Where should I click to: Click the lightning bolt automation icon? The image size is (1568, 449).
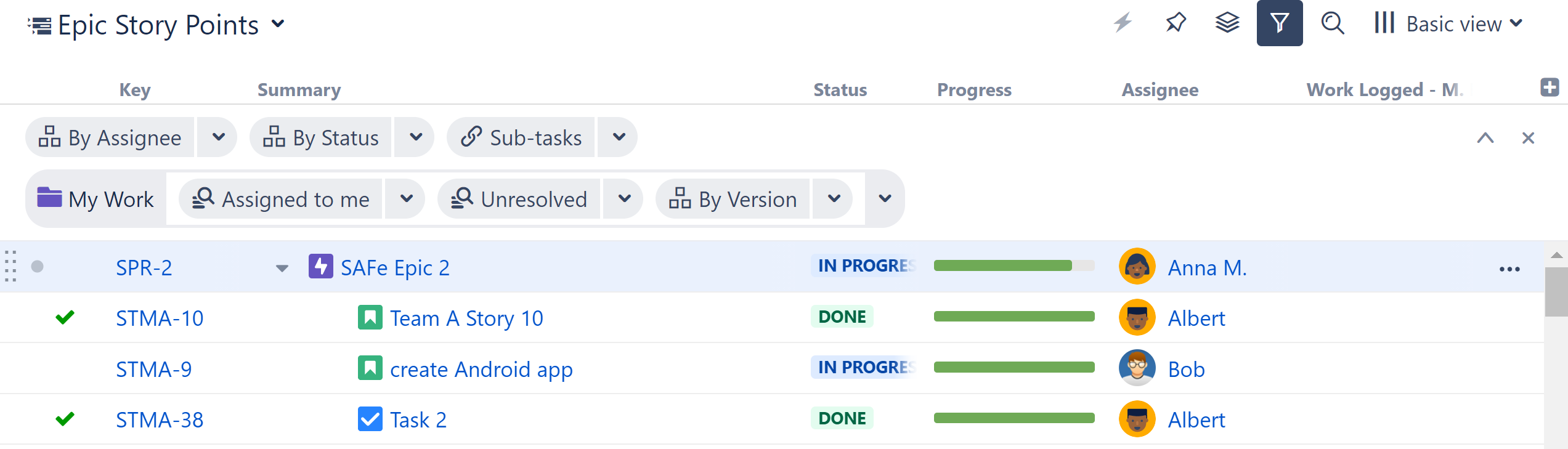[x=1123, y=23]
